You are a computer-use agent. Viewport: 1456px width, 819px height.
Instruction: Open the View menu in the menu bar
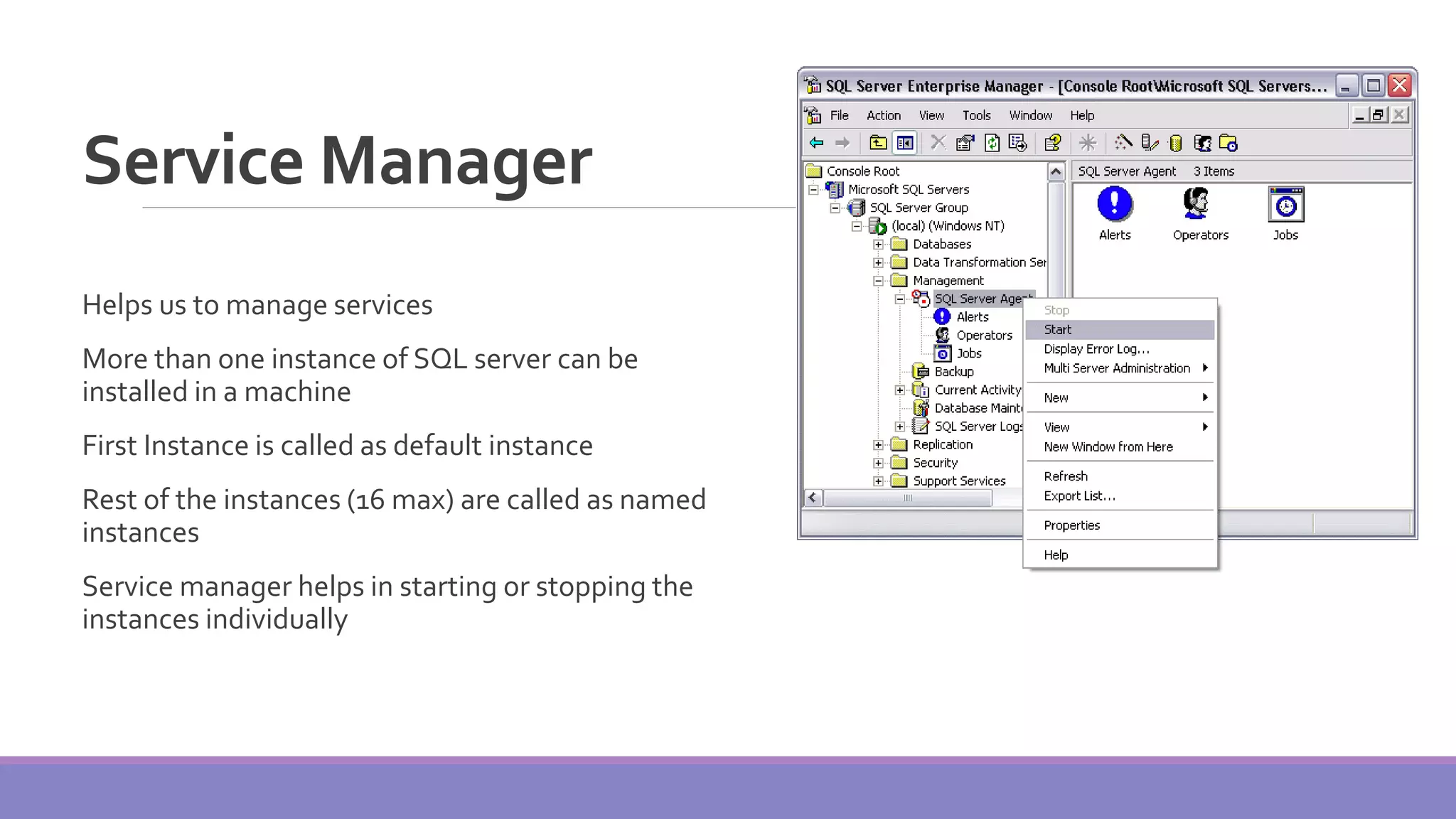(x=931, y=115)
